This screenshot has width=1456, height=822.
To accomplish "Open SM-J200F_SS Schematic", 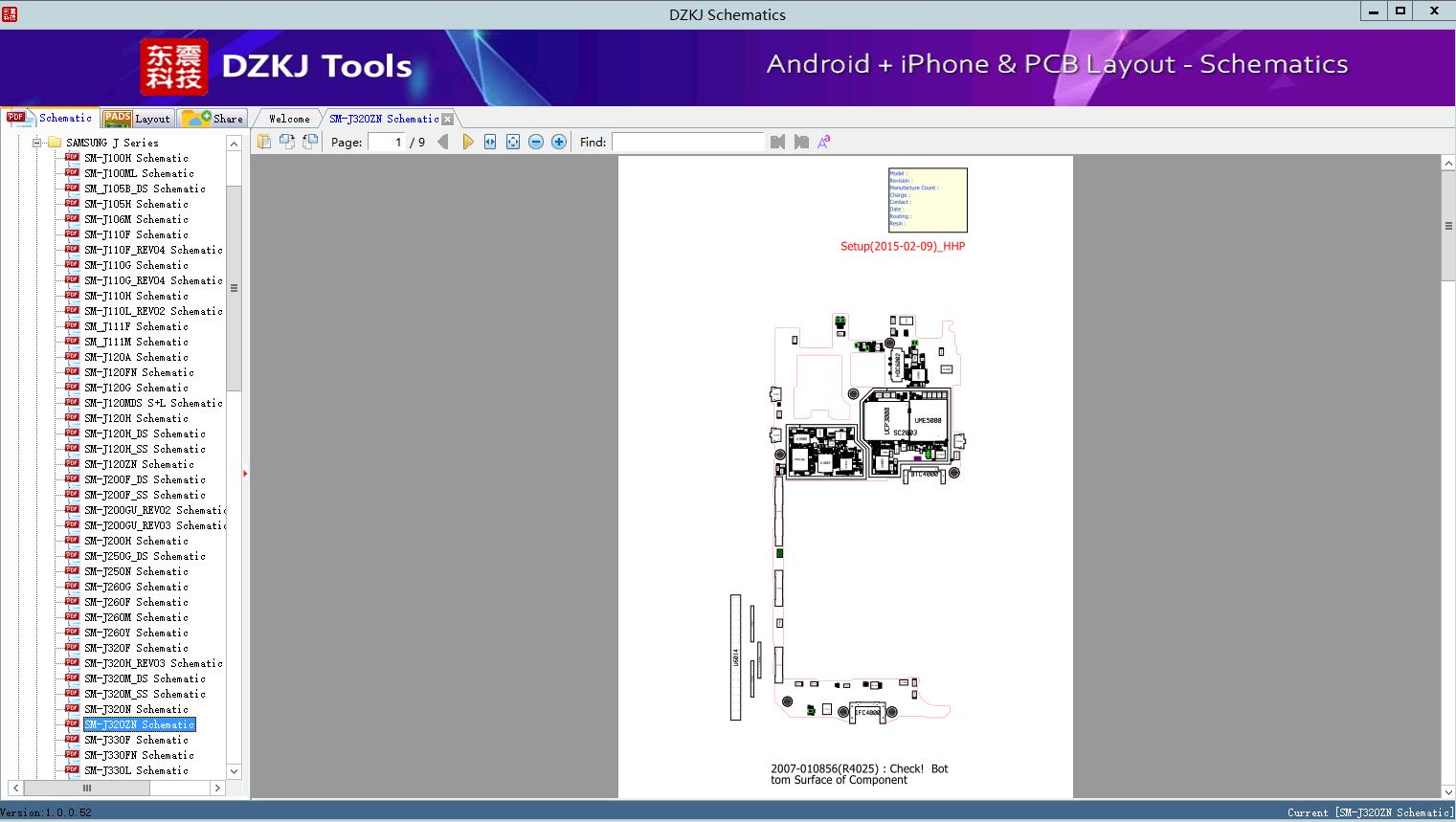I will pos(145,495).
